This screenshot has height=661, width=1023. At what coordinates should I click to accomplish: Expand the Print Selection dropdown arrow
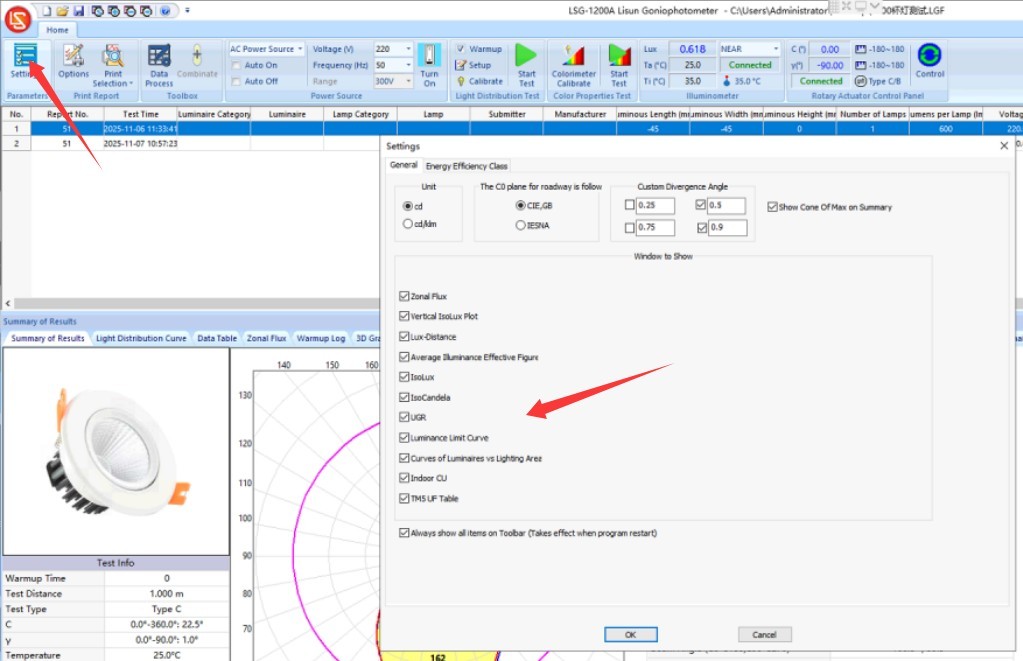point(131,84)
